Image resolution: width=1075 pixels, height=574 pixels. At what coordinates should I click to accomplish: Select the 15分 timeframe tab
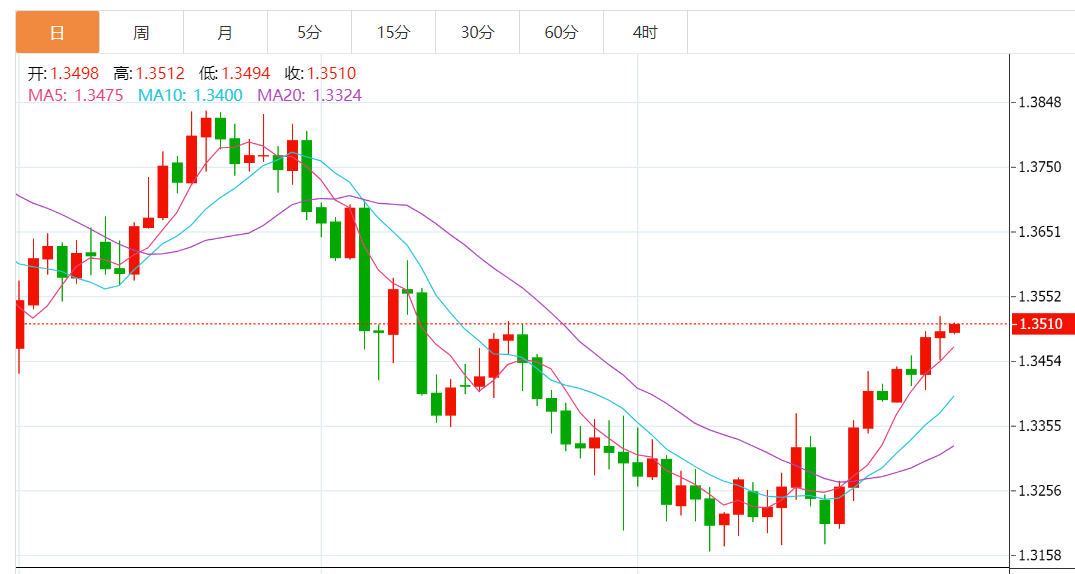coord(393,33)
